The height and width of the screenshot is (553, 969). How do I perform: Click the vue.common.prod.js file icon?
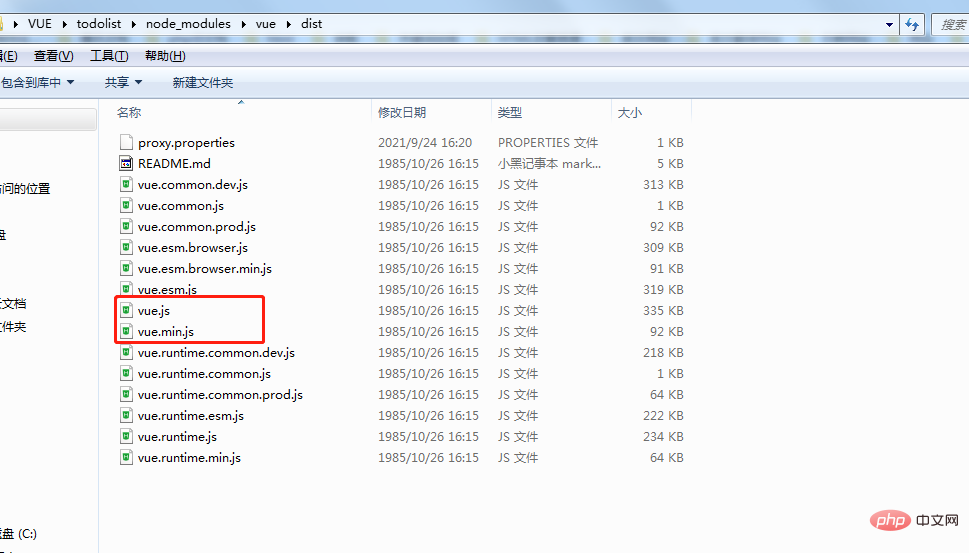pyautogui.click(x=126, y=226)
